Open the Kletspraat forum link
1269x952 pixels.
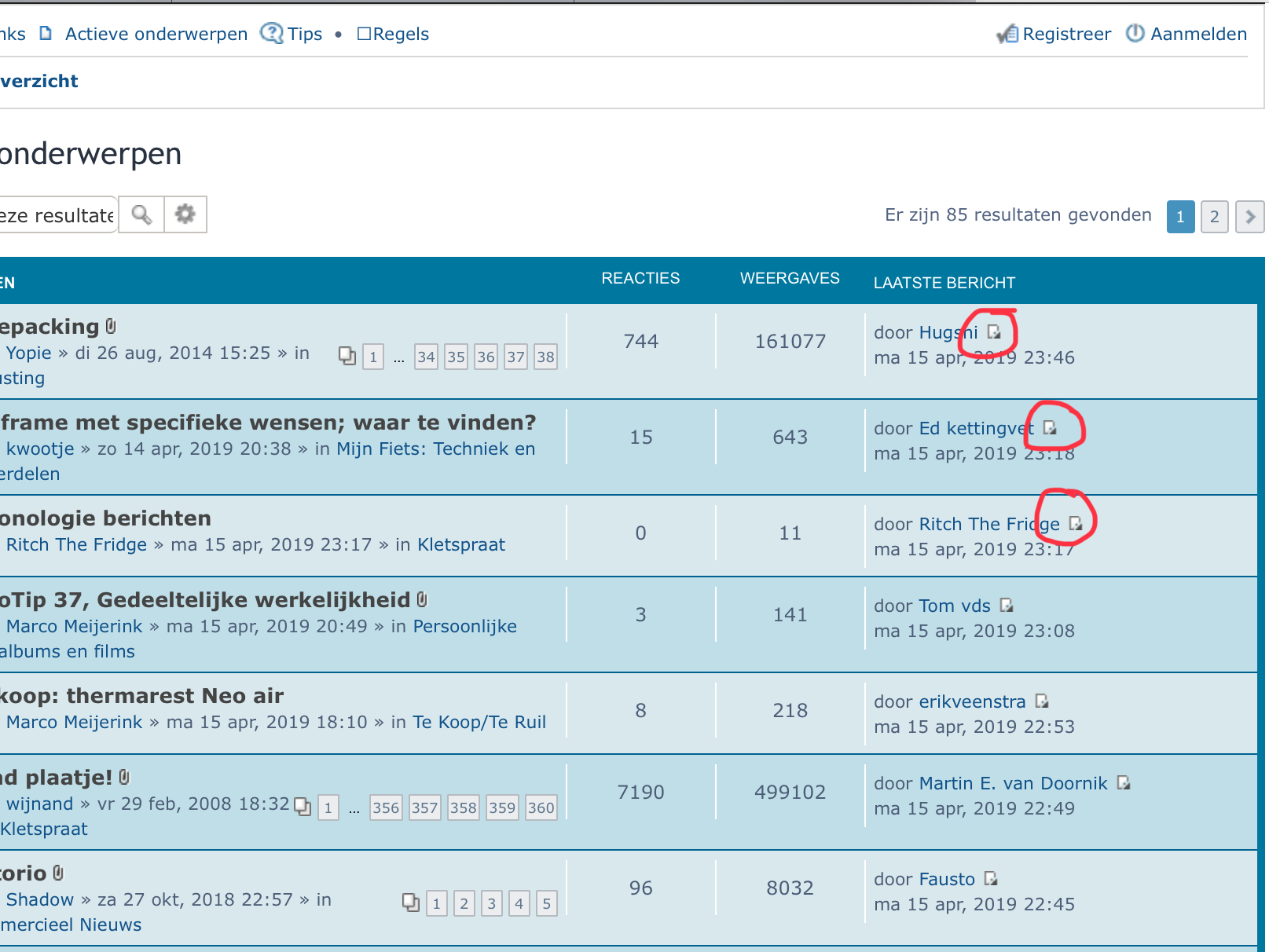460,544
